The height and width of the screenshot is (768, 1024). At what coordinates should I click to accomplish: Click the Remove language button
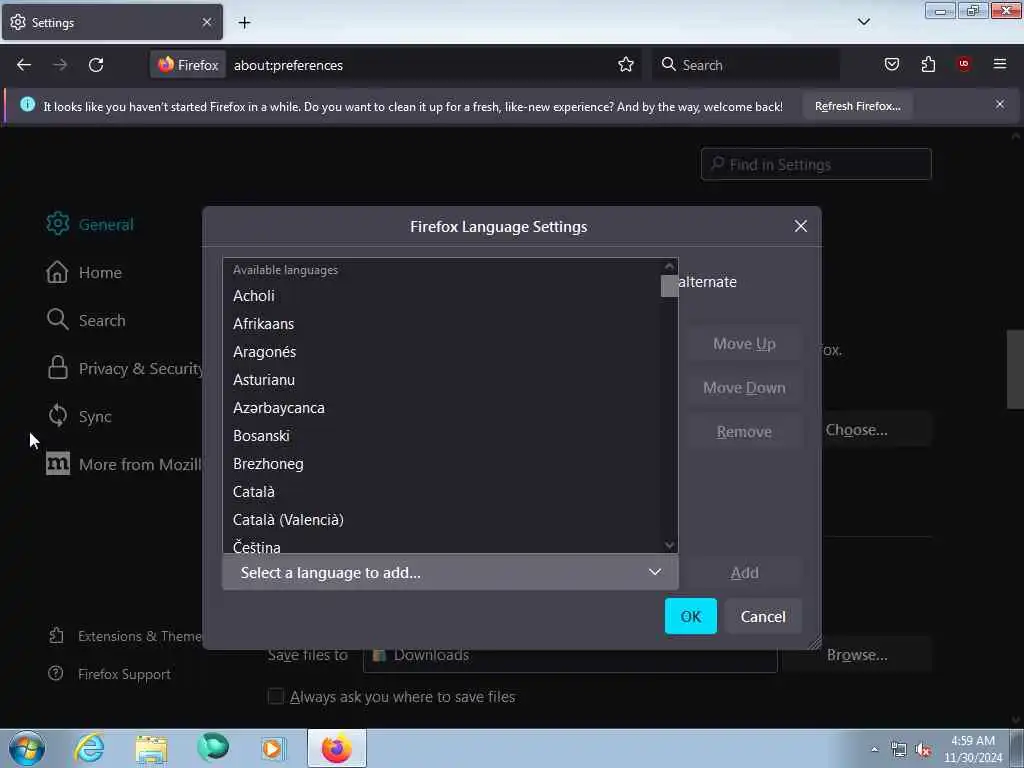(x=744, y=432)
